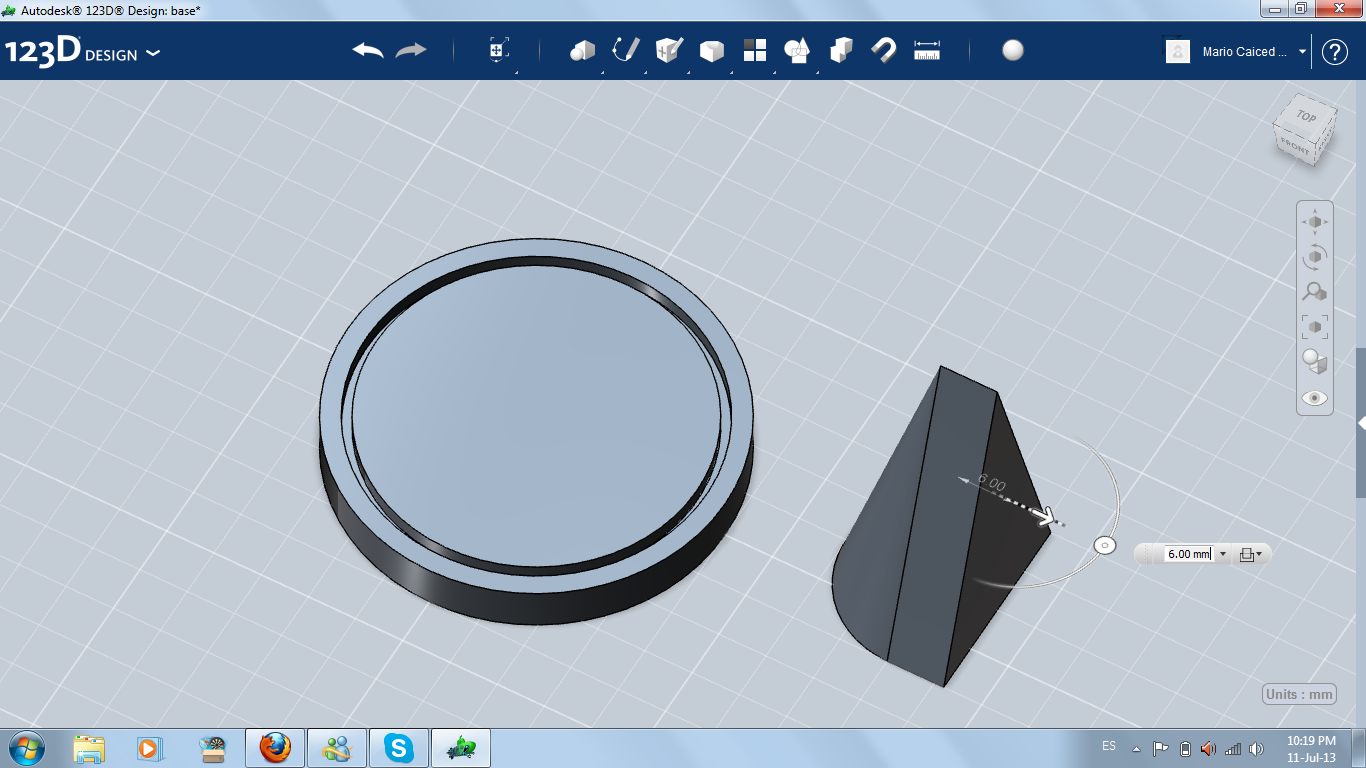Open the third pinned taskbar program
Viewport: 1366px width, 768px height.
(213, 748)
